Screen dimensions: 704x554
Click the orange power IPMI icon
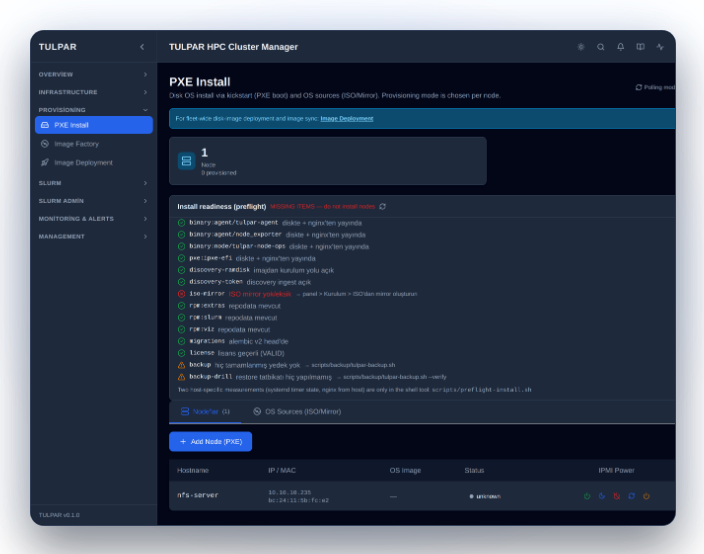point(647,496)
